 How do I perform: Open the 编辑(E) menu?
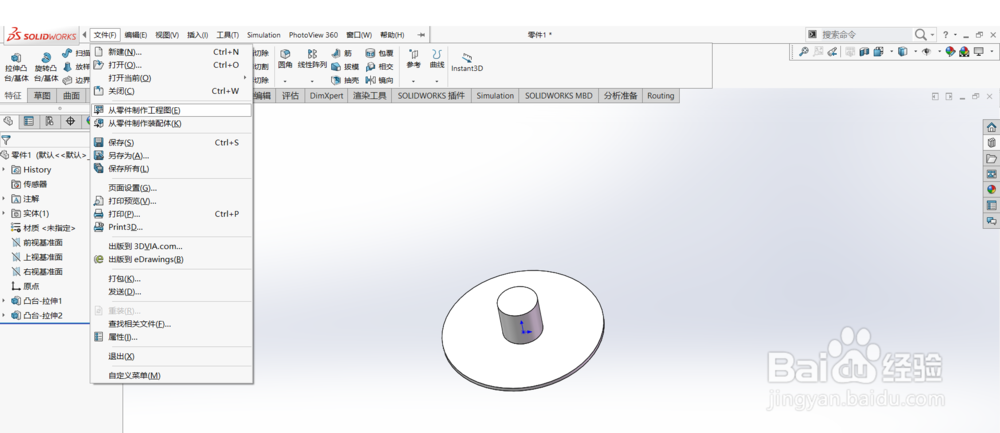pos(136,35)
